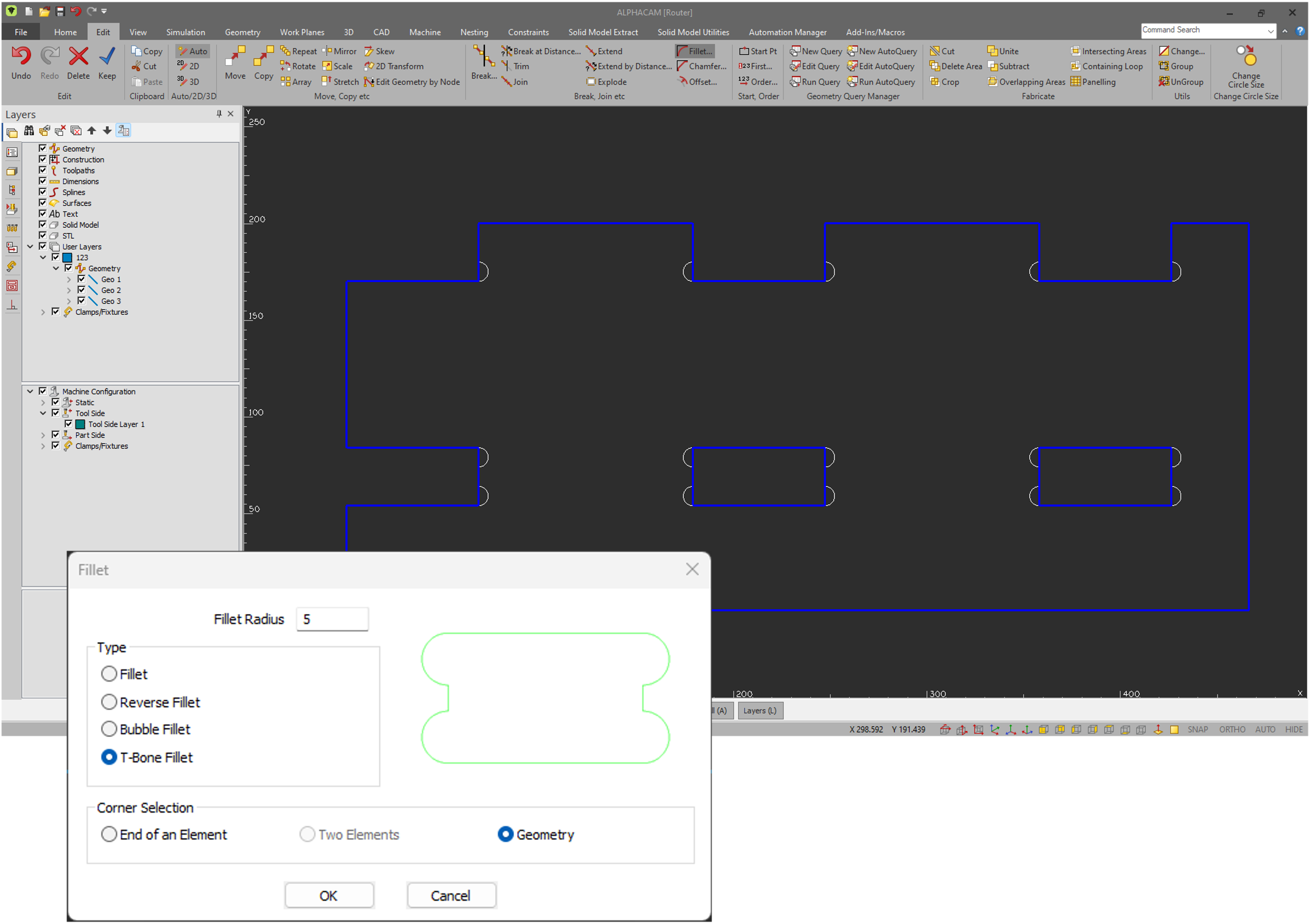The image size is (1309, 924).
Task: Collapse the Machine Configuration node
Action: [30, 392]
